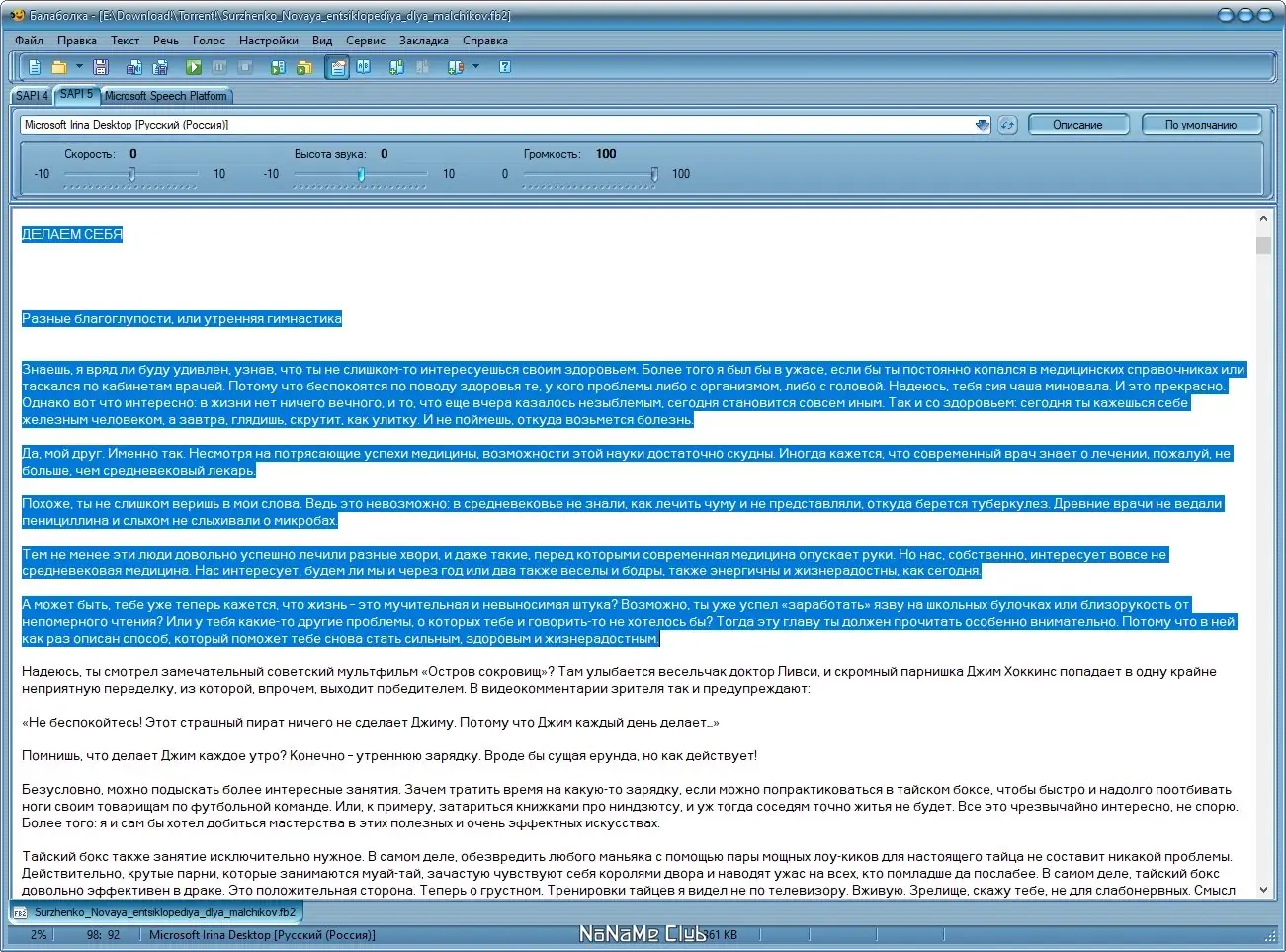The image size is (1286, 952).
Task: Expand the arrow next to the Open folder icon
Action: [79, 67]
